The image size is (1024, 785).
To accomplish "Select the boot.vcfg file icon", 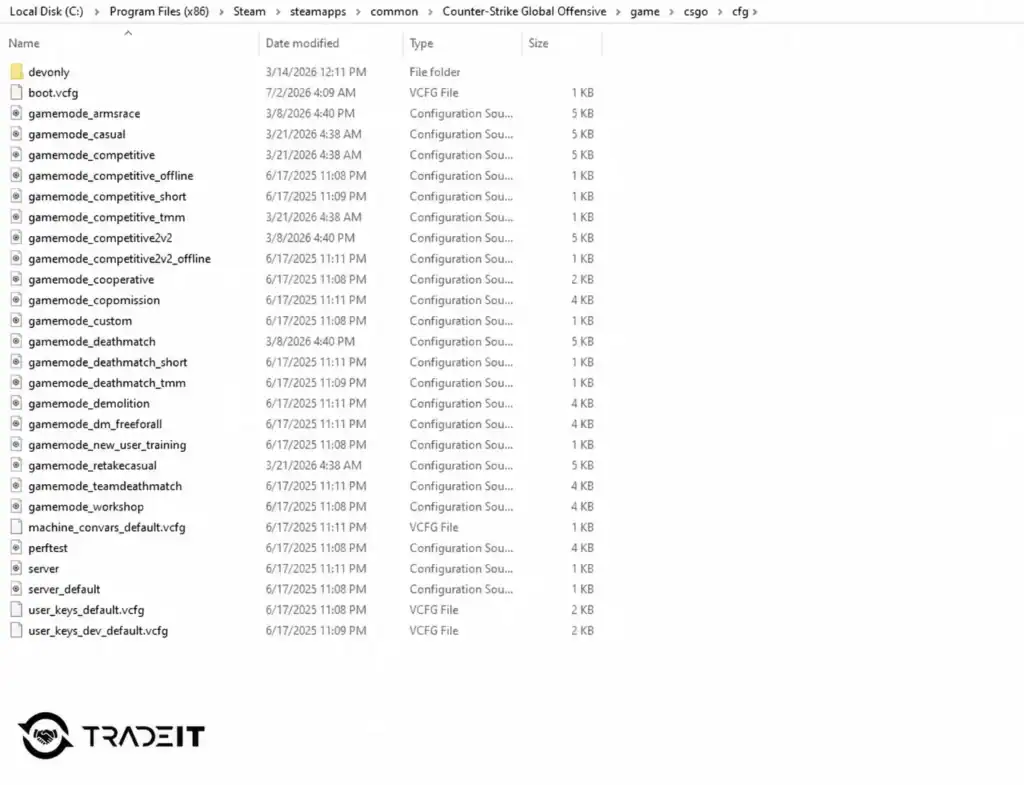I will click(16, 93).
